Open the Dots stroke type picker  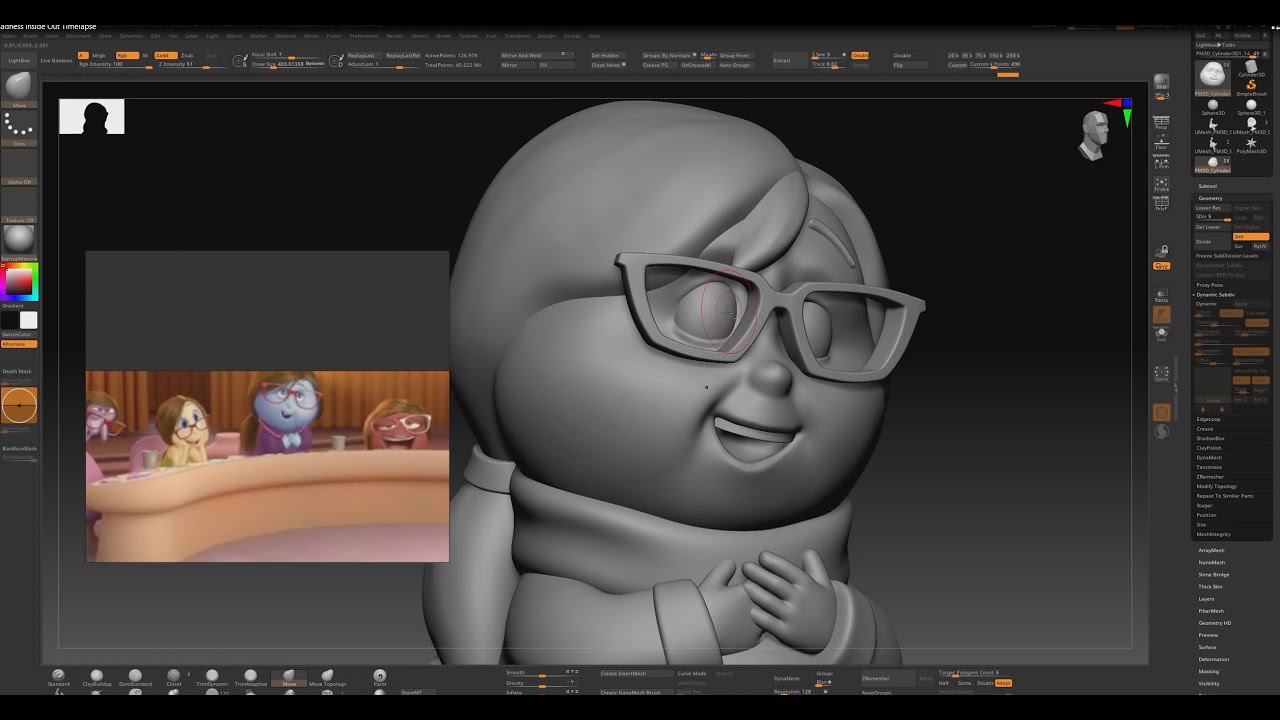[19, 127]
